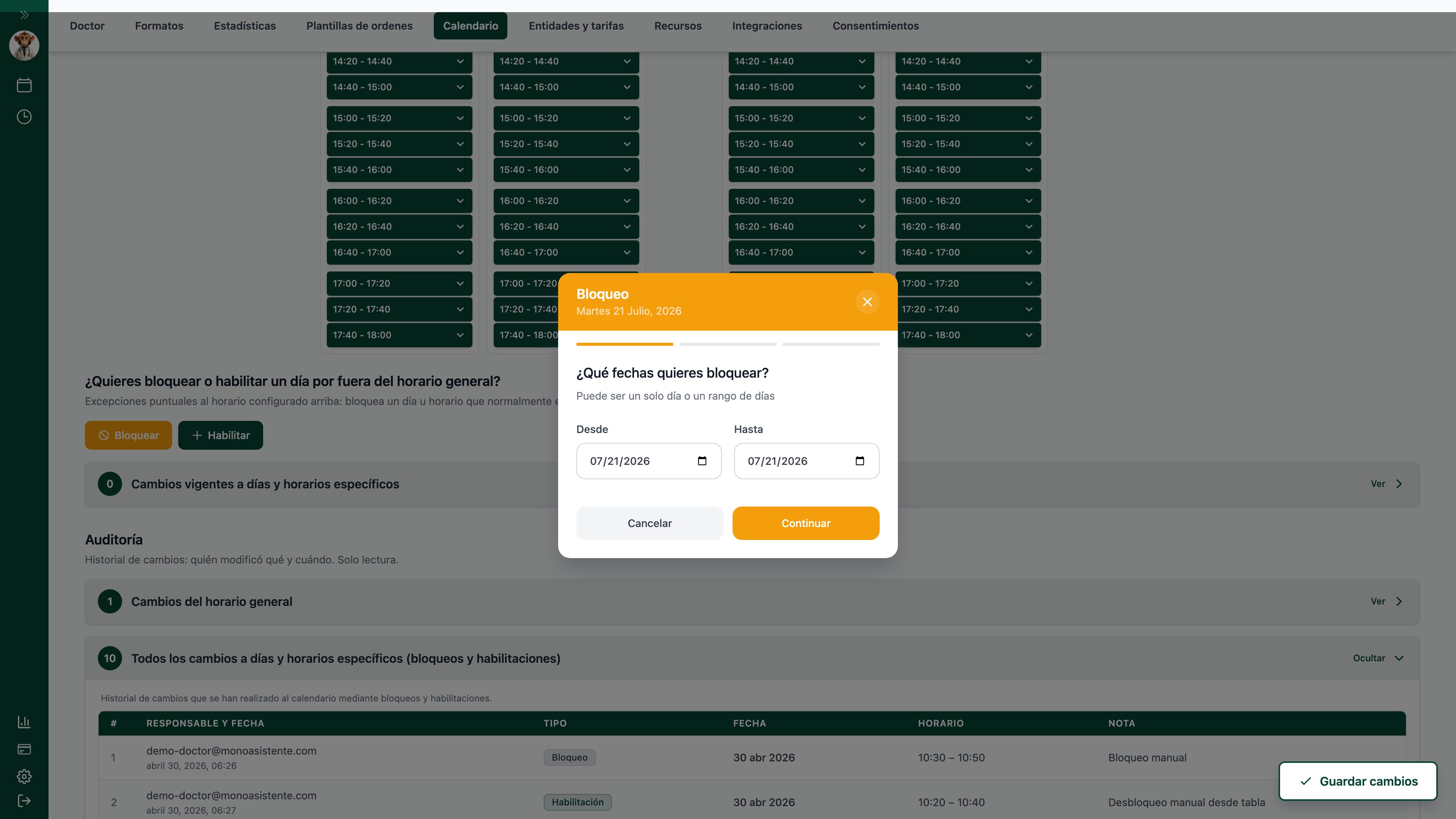1456x819 pixels.
Task: Open the Integraciones tab
Action: coord(767,25)
